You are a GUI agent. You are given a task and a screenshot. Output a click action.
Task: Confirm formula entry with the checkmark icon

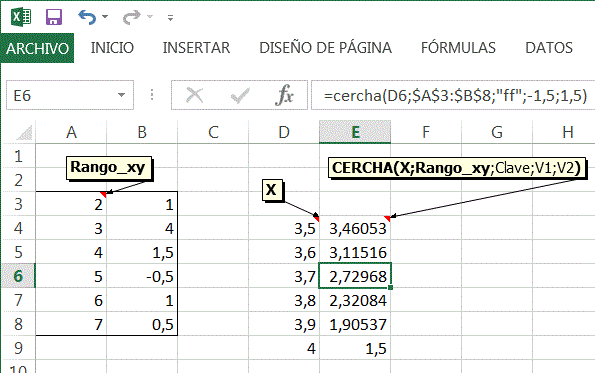point(240,95)
